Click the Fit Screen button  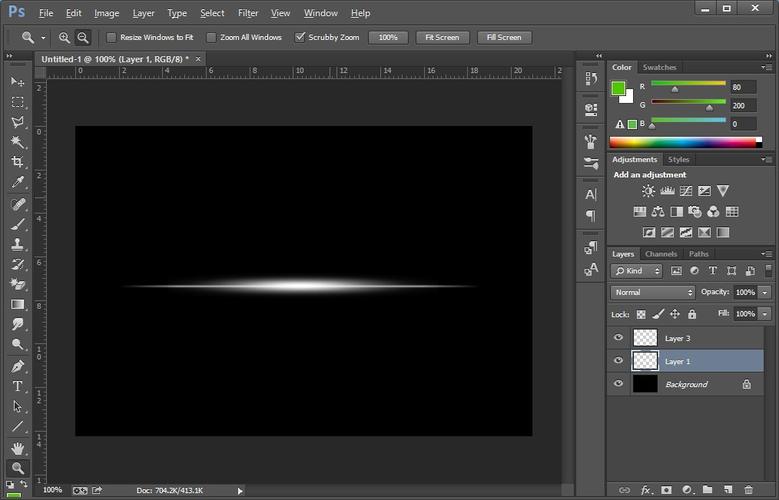tap(441, 38)
